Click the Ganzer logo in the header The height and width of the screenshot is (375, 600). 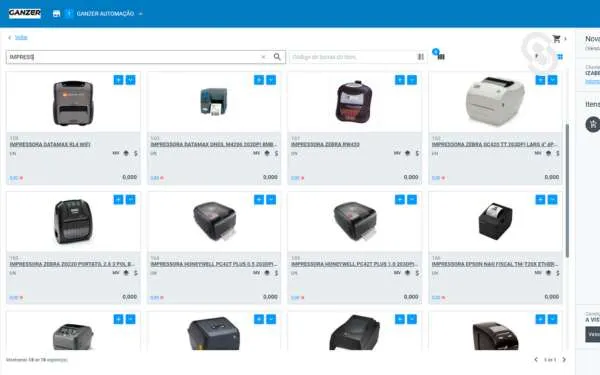[25, 13]
